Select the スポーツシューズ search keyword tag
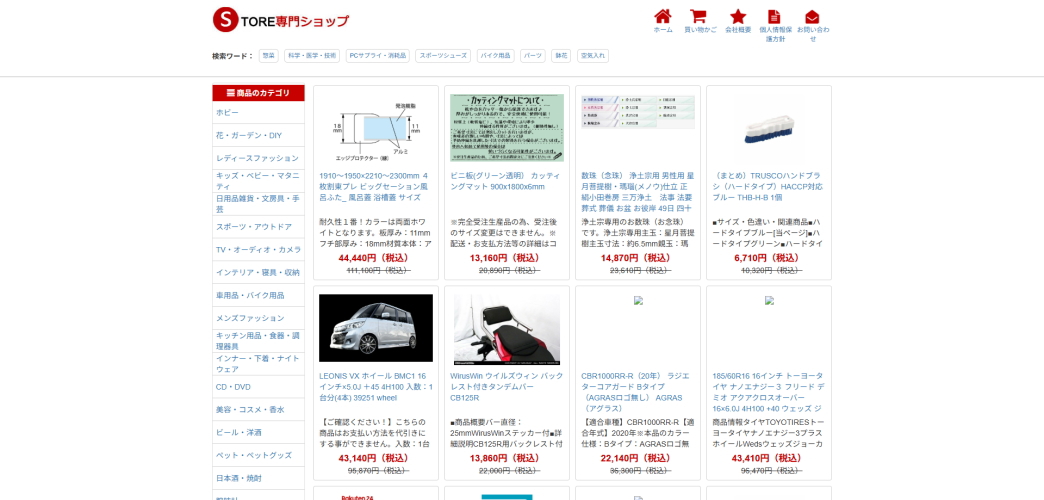 click(x=442, y=56)
